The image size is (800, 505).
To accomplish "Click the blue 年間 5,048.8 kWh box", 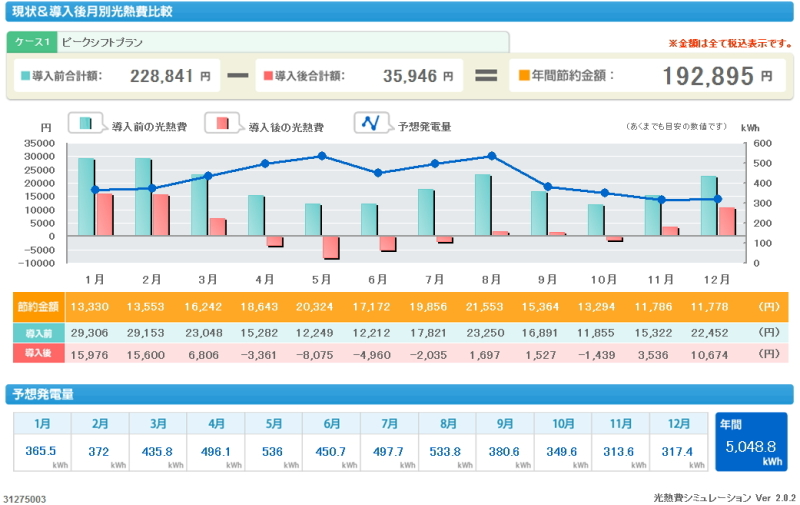I will point(751,442).
